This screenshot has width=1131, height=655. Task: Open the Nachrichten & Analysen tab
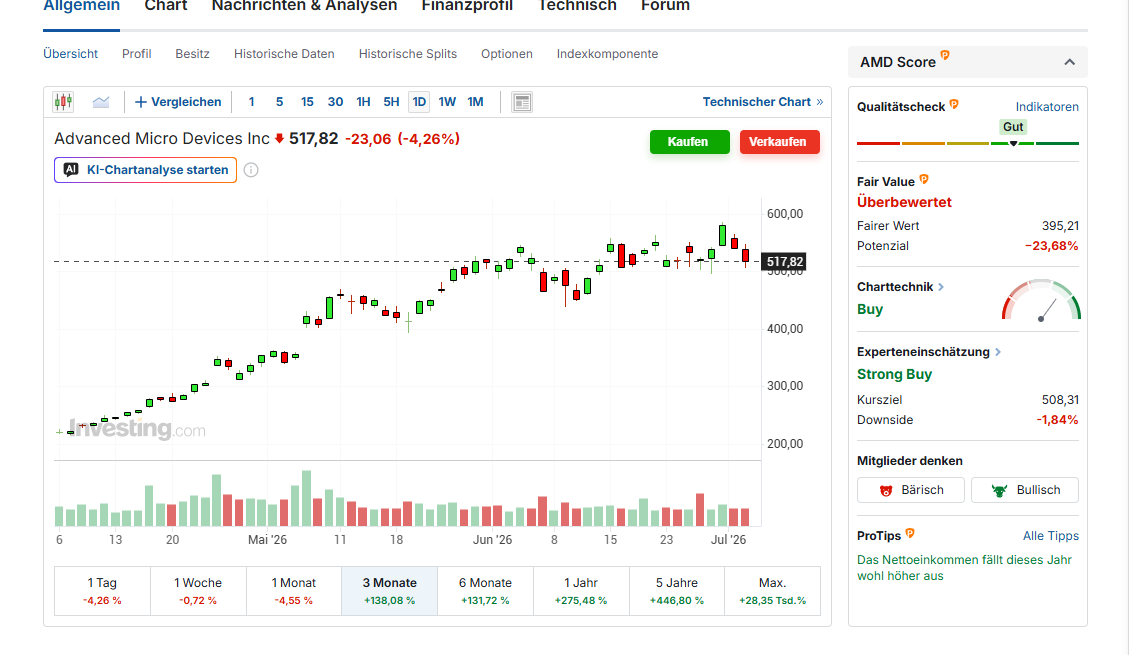click(304, 6)
